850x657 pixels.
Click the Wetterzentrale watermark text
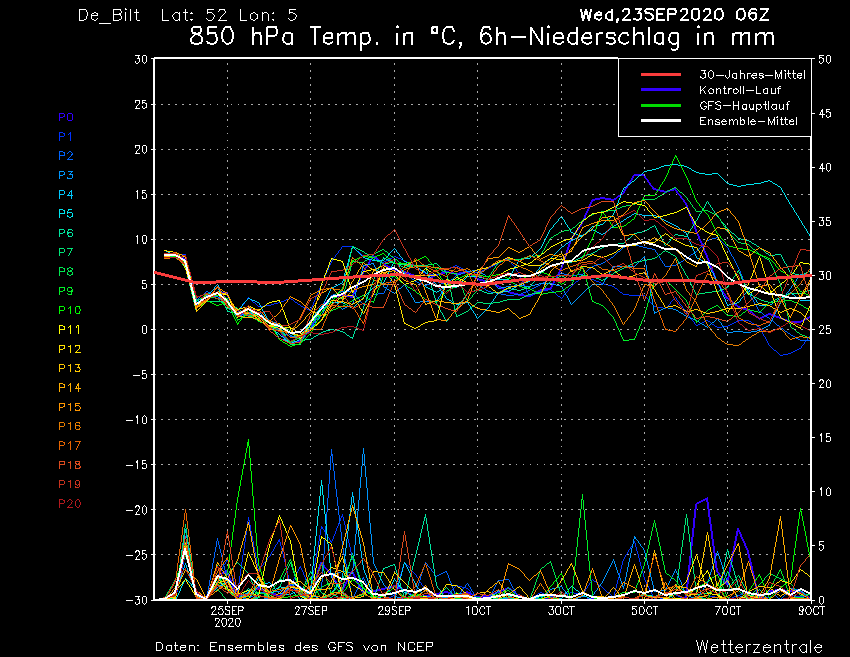coord(758,646)
